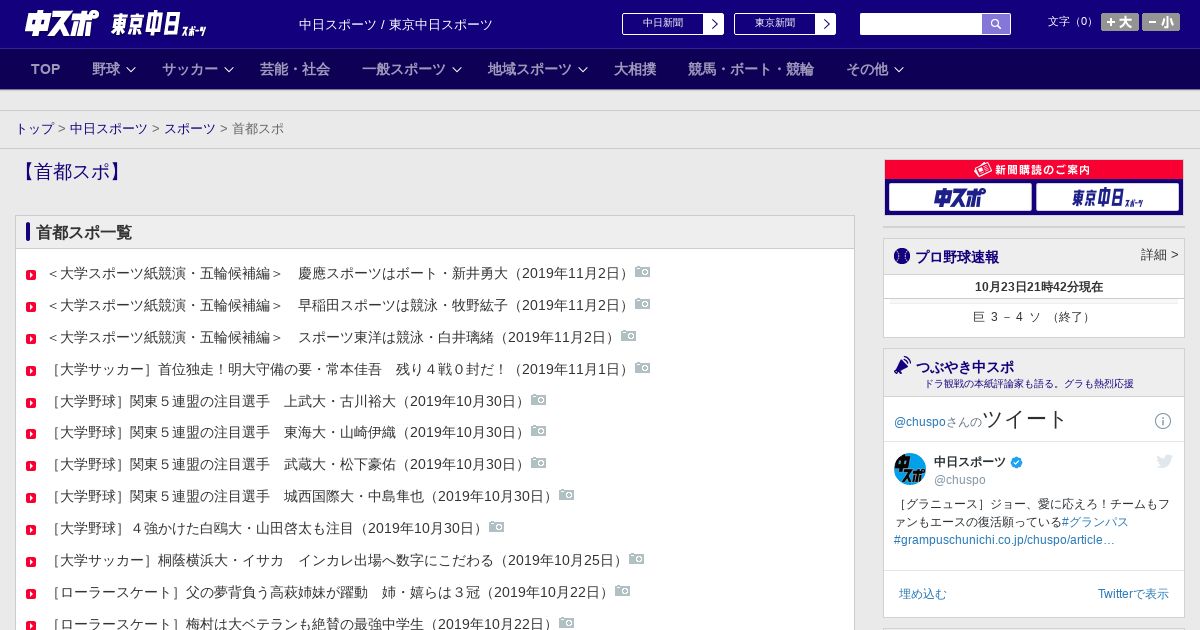Screen dimensions: 1200x630
Task: Click baseball icon next to プロ野球速報
Action: pyautogui.click(x=902, y=256)
